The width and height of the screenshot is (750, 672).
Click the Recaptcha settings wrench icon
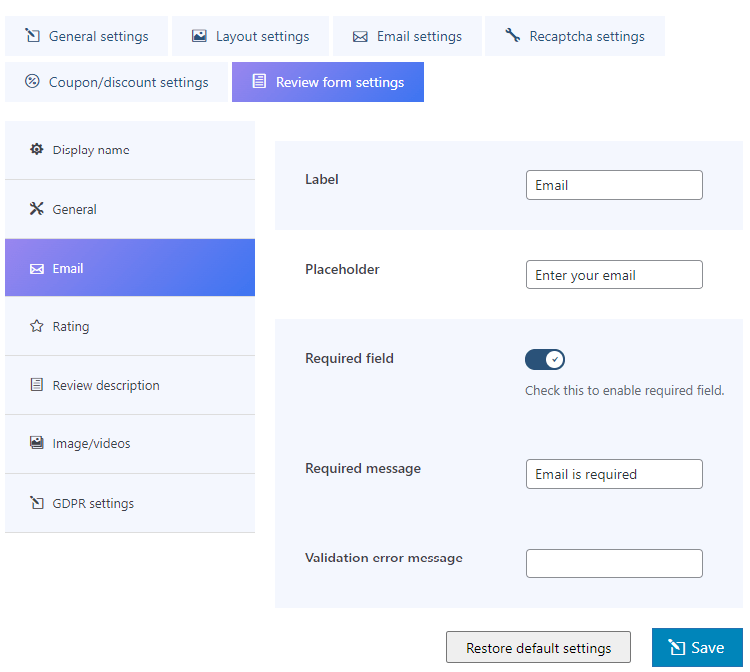point(513,35)
